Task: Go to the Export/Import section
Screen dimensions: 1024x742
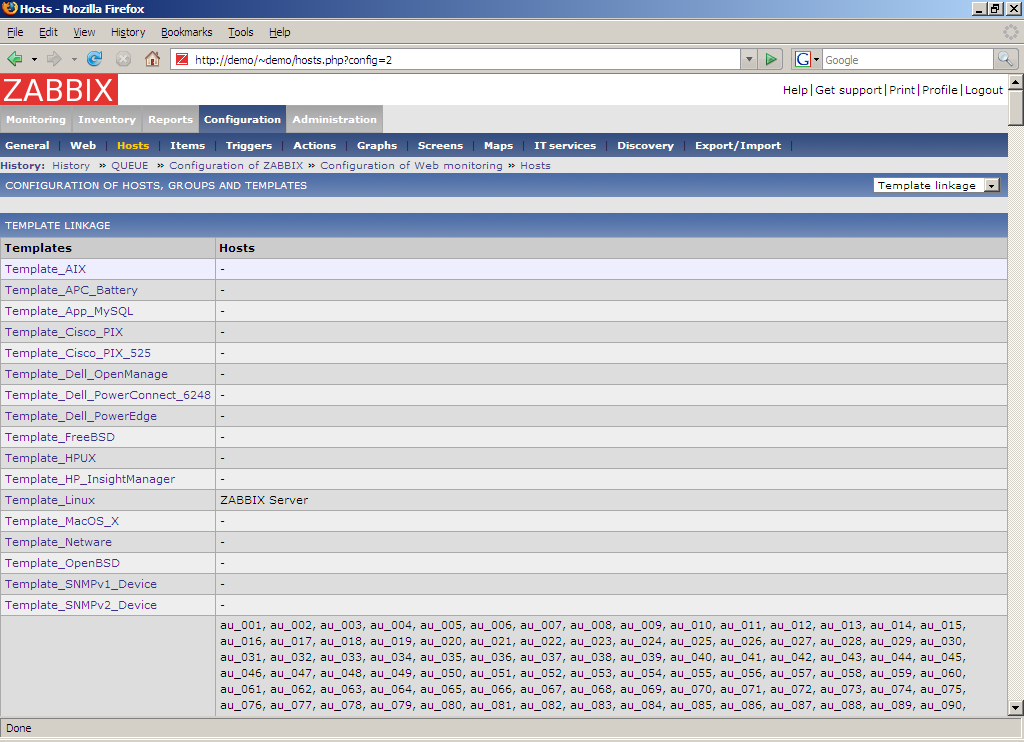Action: [738, 146]
